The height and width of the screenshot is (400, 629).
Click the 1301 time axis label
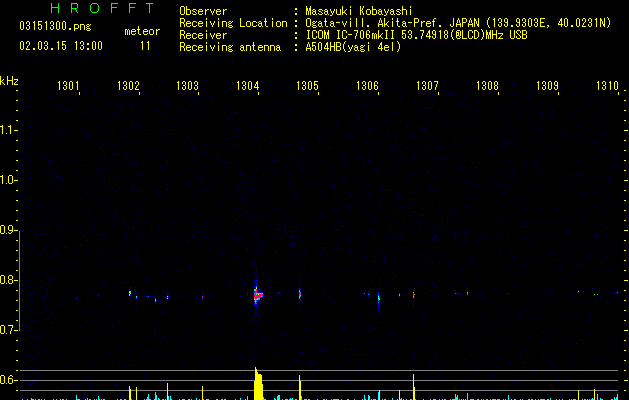click(x=68, y=86)
